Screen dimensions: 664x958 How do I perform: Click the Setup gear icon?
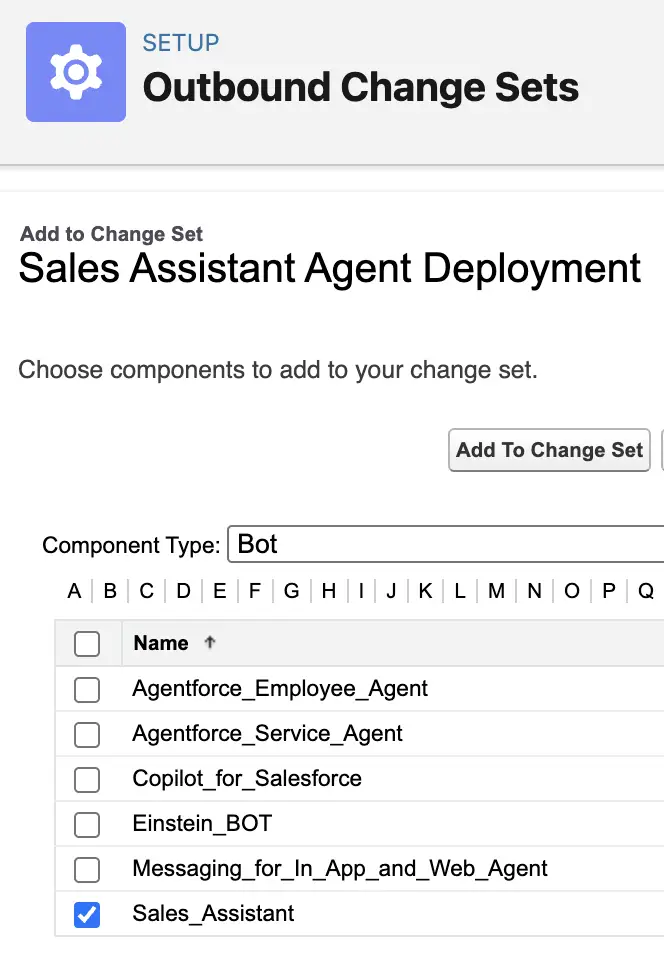point(76,72)
